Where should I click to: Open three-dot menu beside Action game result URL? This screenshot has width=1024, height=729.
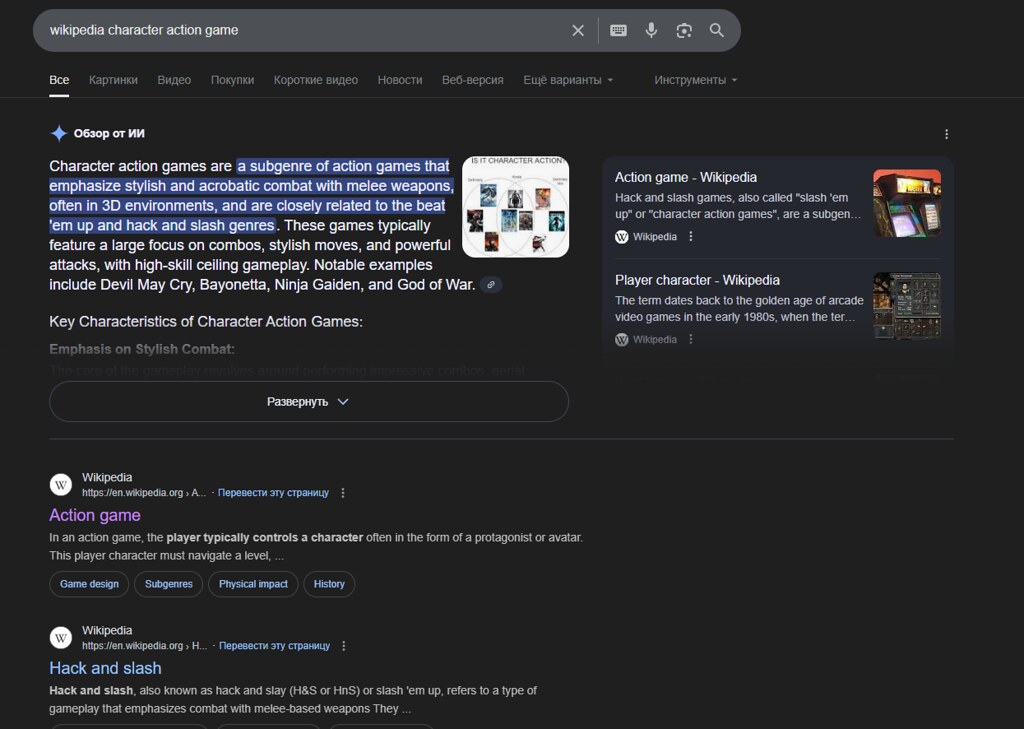[343, 493]
